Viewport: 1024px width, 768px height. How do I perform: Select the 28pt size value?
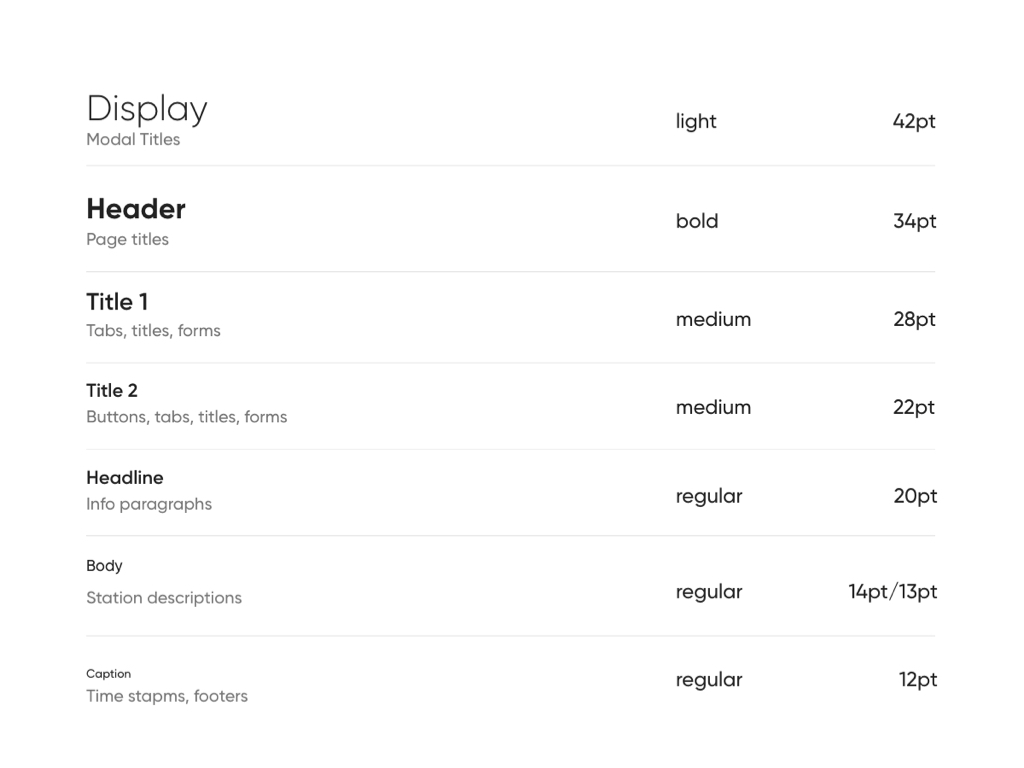point(914,320)
